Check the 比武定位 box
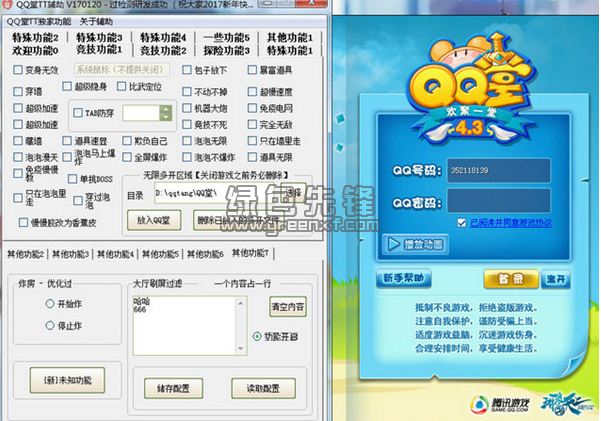 (x=121, y=86)
